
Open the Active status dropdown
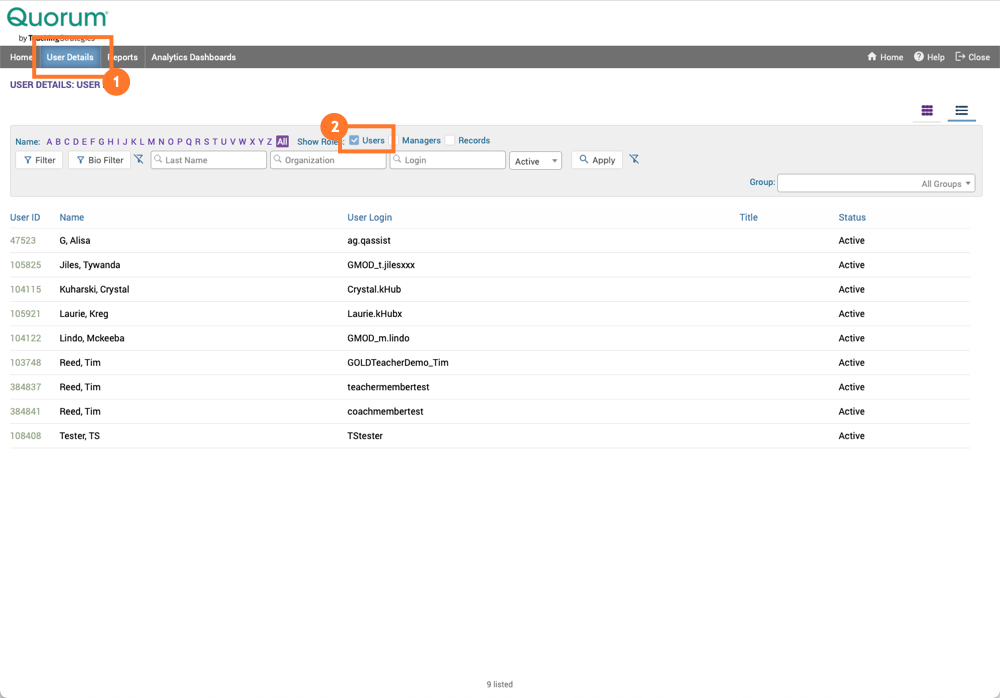pyautogui.click(x=535, y=161)
